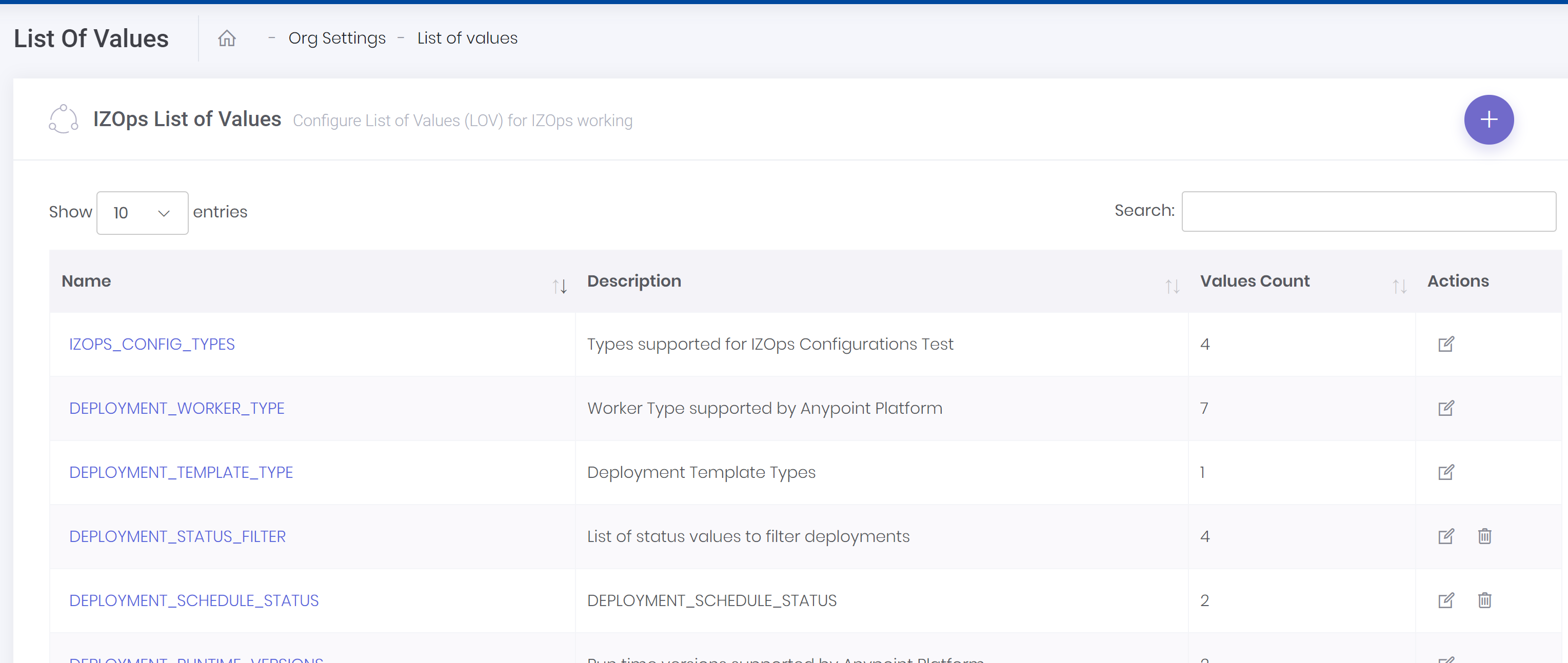Click the List Of Values page title
Viewport: 1568px width, 663px height.
tap(91, 38)
